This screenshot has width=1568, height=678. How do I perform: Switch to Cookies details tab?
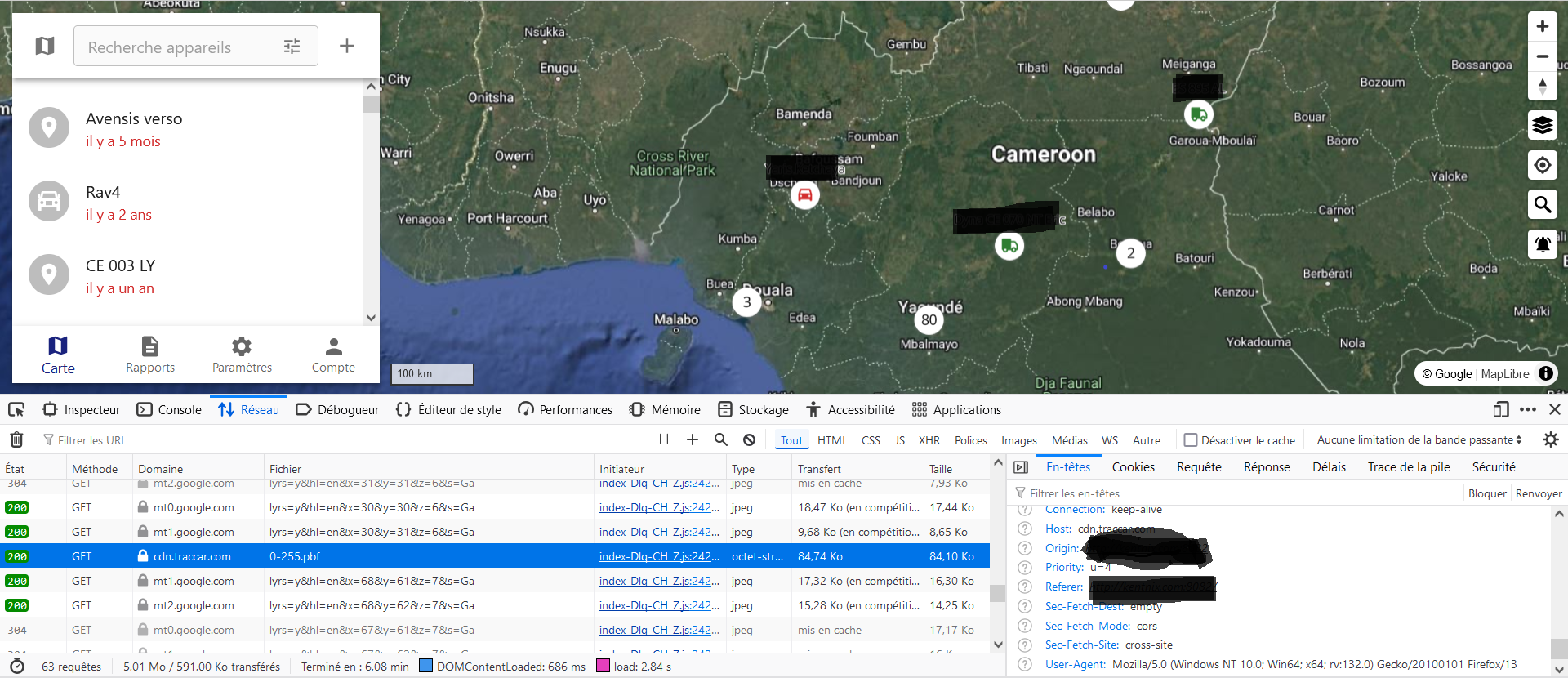1133,467
